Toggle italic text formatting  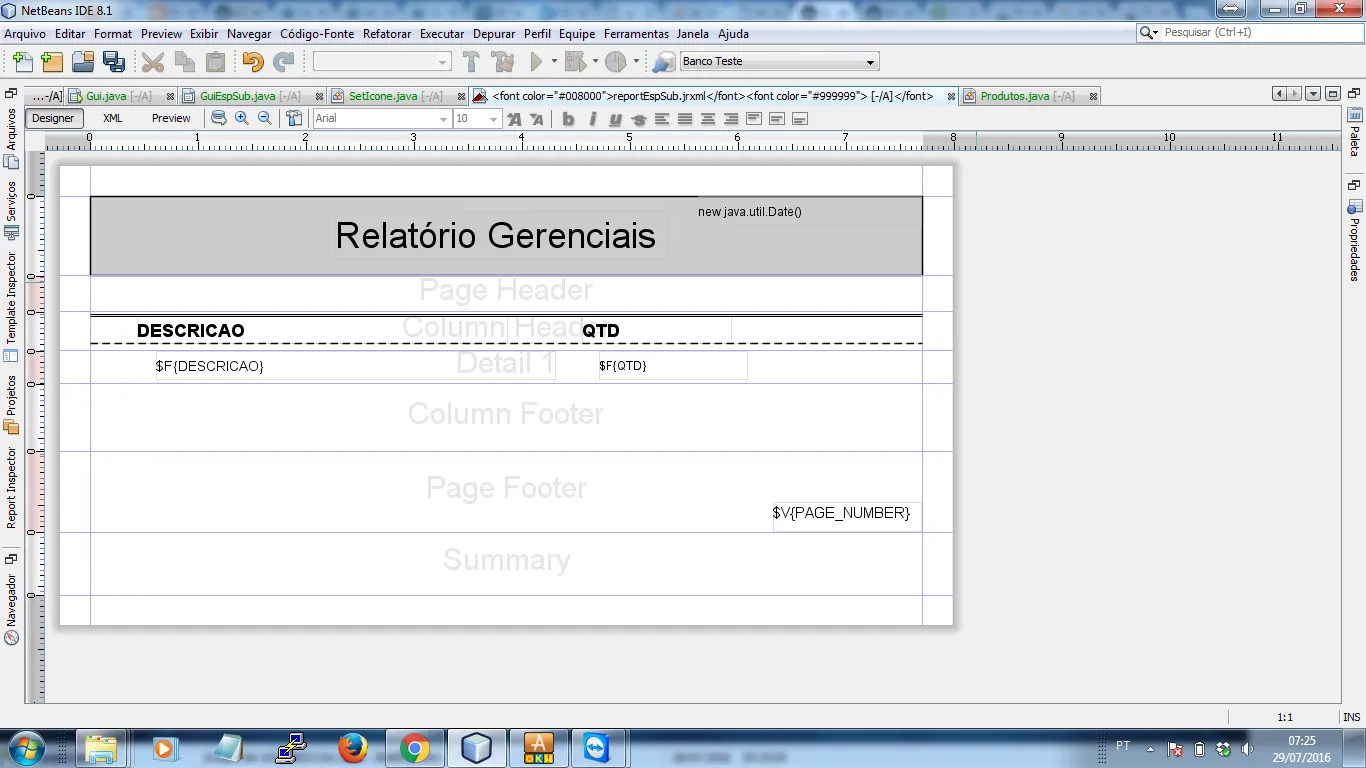[592, 119]
